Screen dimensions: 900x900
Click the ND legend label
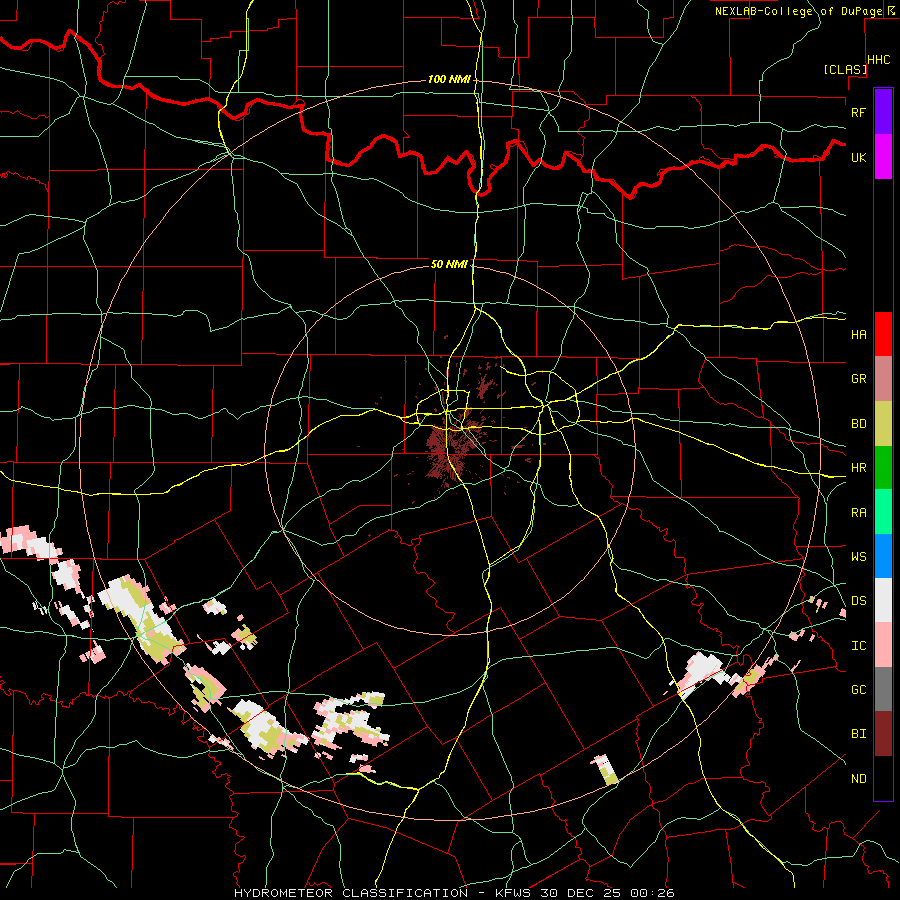[859, 779]
